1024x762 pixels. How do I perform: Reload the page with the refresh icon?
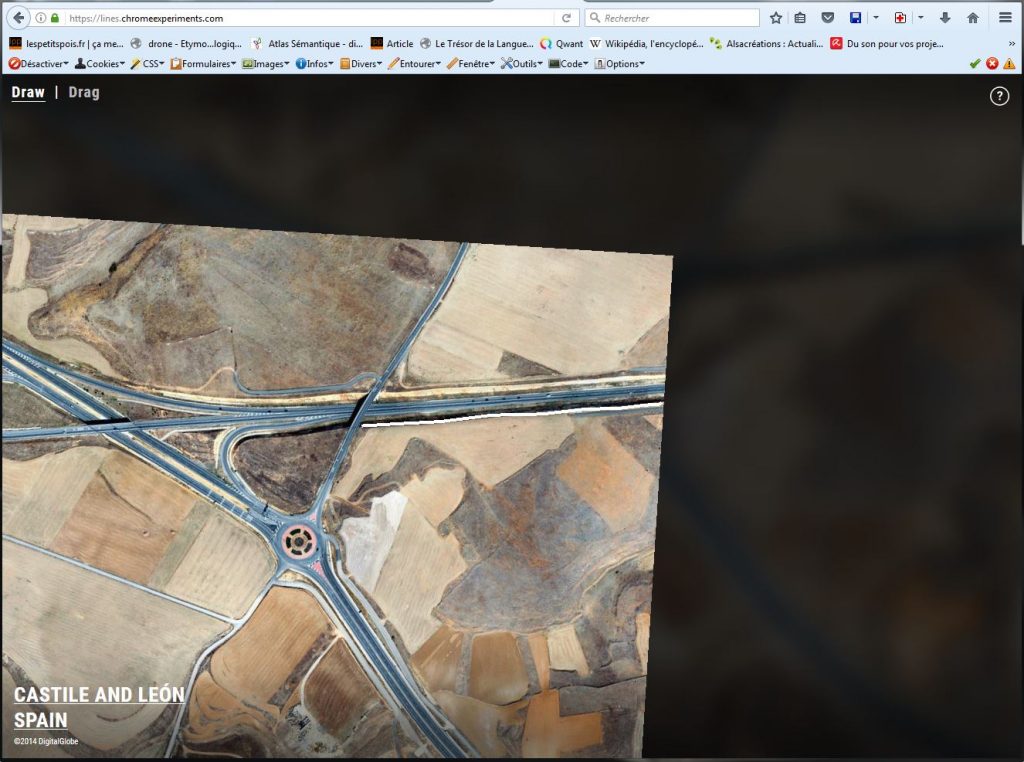click(566, 18)
